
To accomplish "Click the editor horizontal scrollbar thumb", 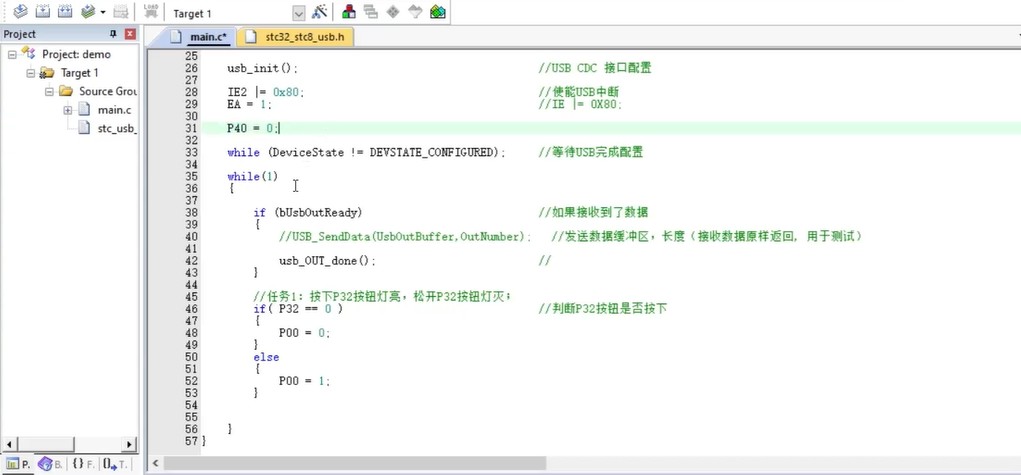I will tap(355, 463).
